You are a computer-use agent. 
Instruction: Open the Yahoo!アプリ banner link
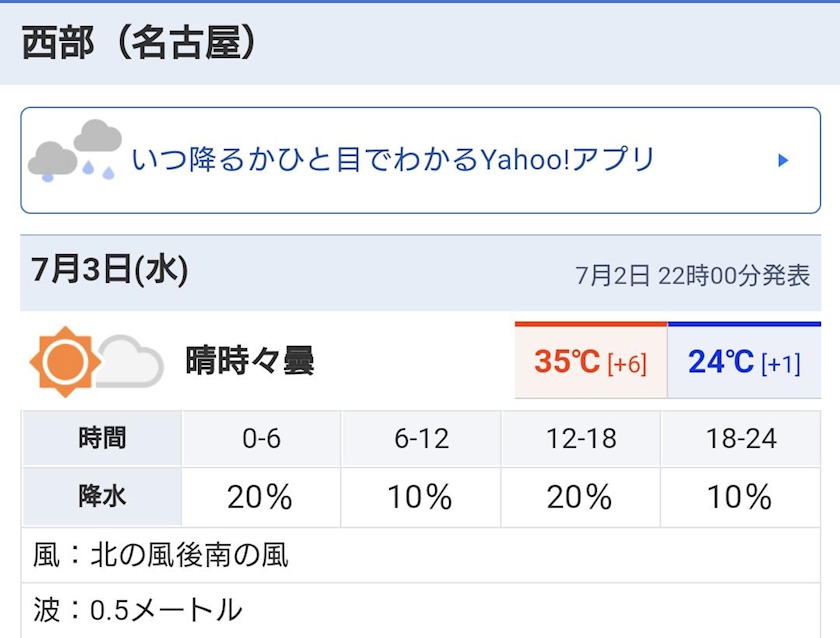pyautogui.click(x=393, y=160)
